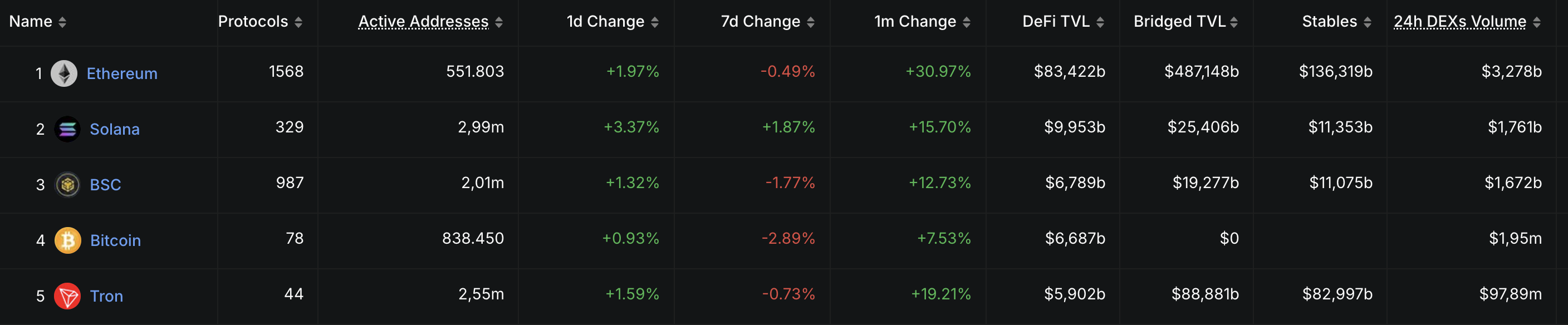Sort by 7d Change arrows
1568x325 pixels.
811,22
